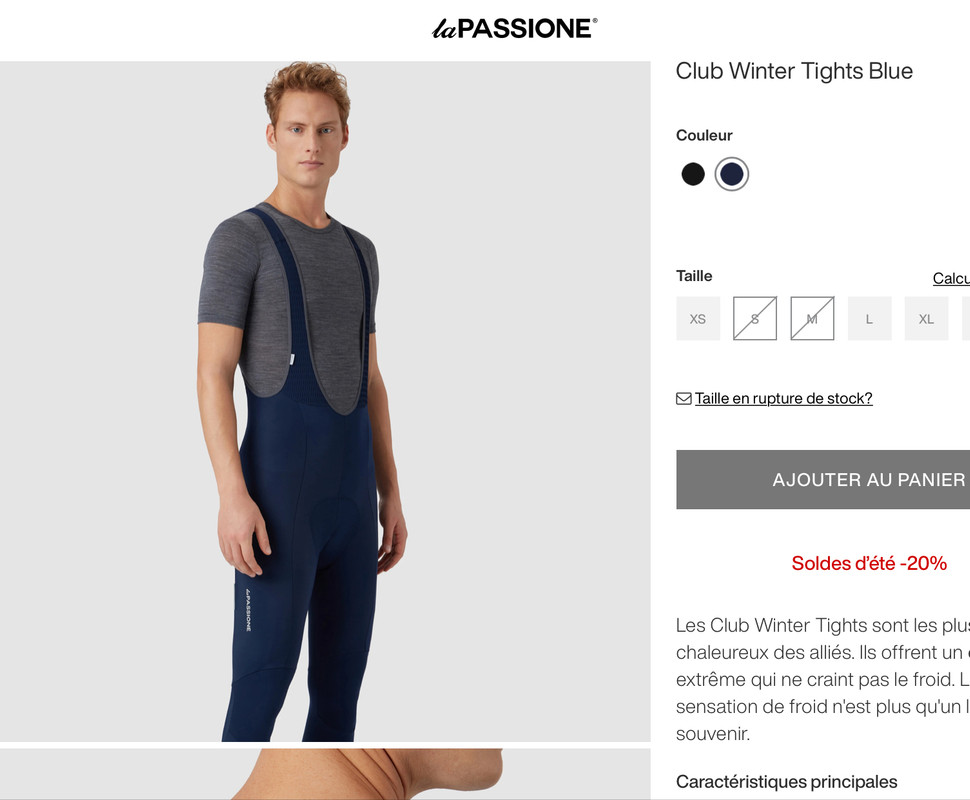Choose size XS
Screen dimensions: 970x800
[x=698, y=319]
